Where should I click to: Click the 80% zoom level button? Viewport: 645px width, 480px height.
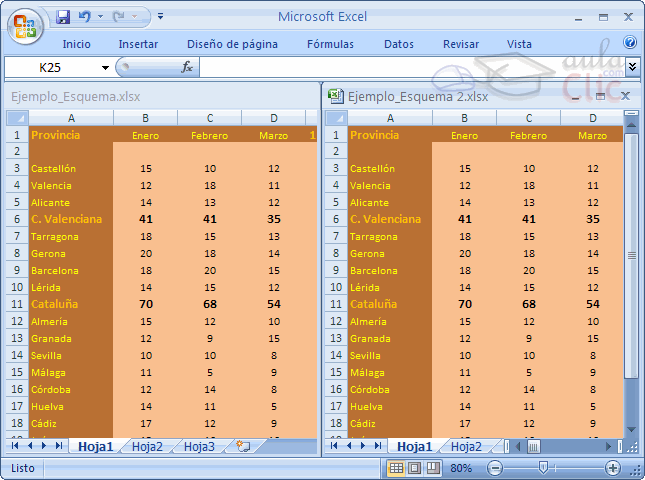tap(461, 468)
